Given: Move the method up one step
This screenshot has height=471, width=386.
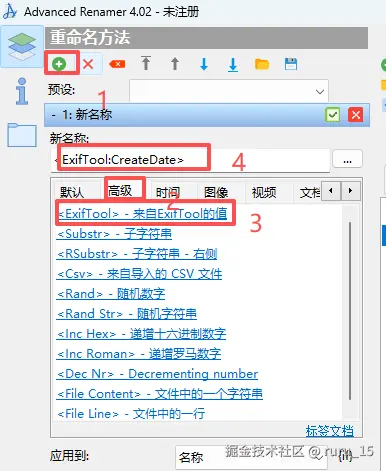Looking at the screenshot, I should pos(175,64).
